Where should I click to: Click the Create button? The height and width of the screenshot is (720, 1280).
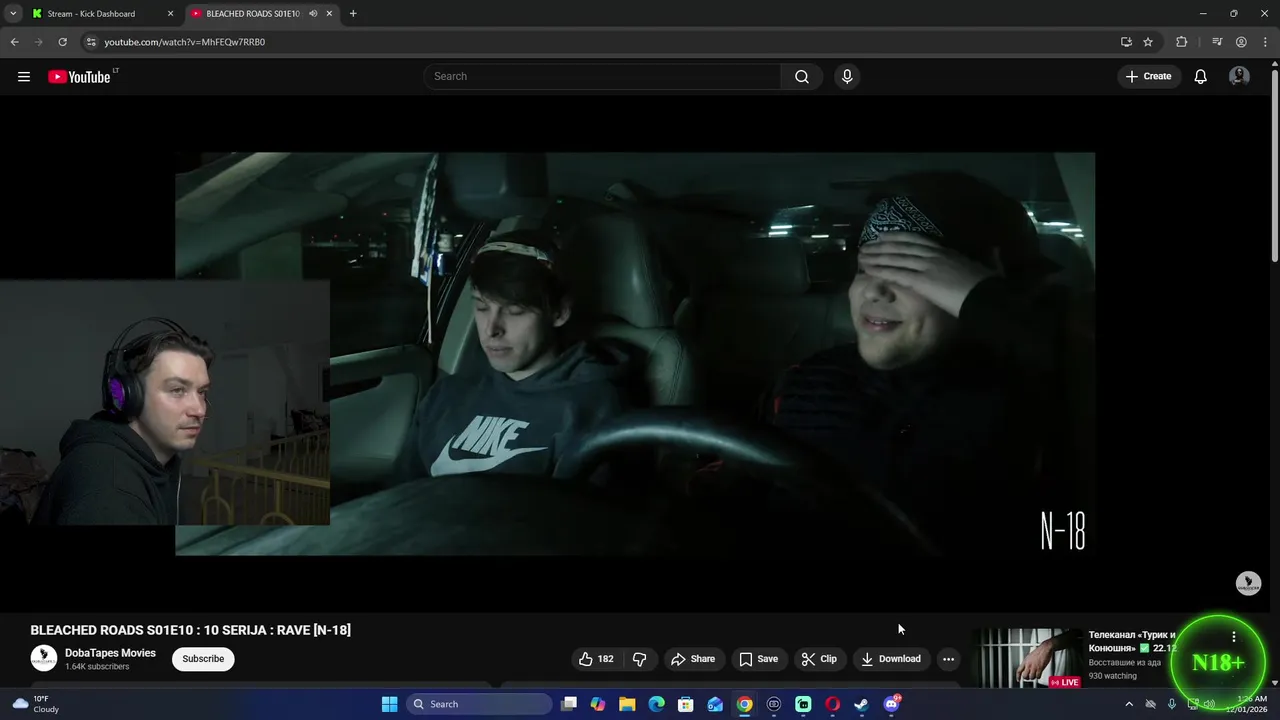click(1149, 77)
